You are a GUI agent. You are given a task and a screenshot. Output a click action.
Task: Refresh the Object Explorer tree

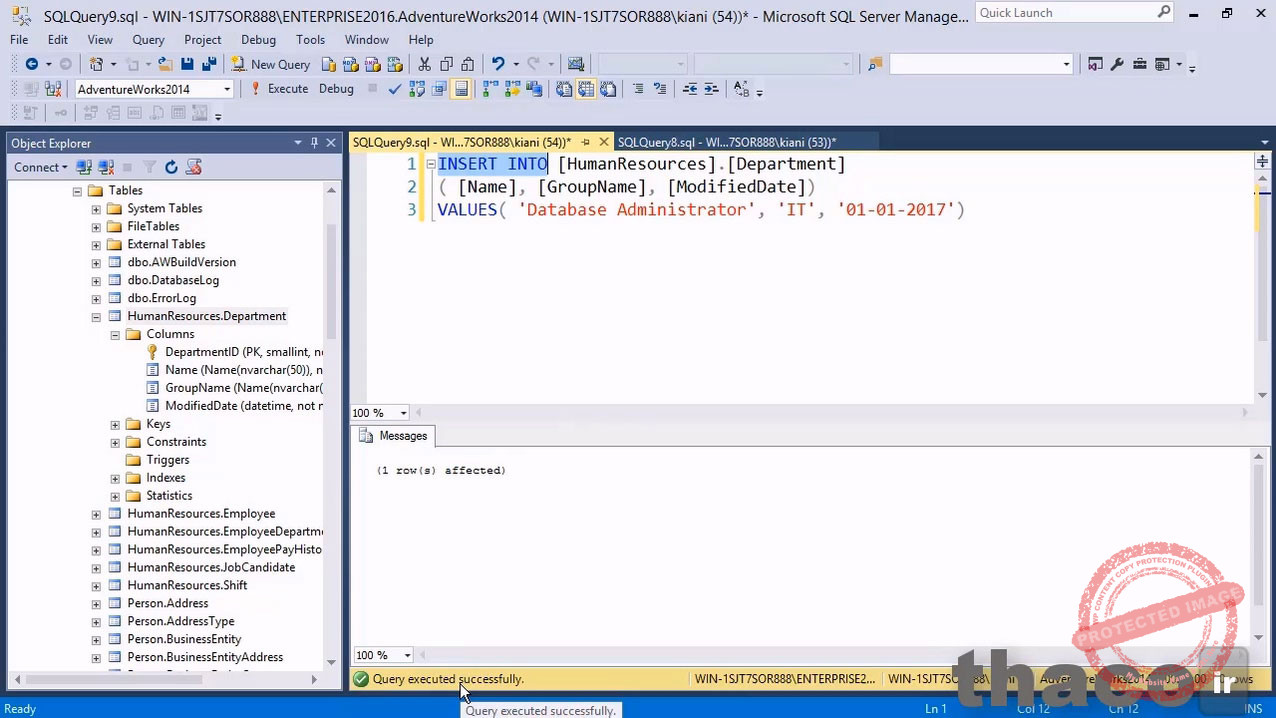(171, 167)
